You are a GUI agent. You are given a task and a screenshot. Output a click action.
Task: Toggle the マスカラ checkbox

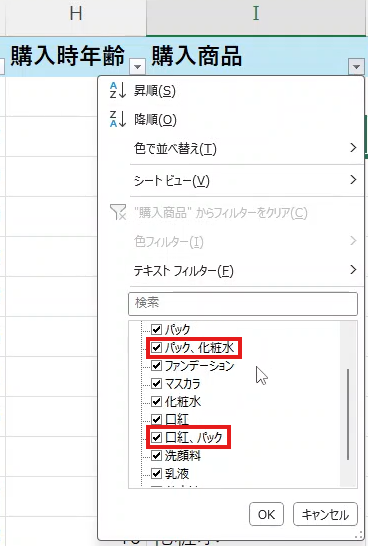[x=157, y=383]
